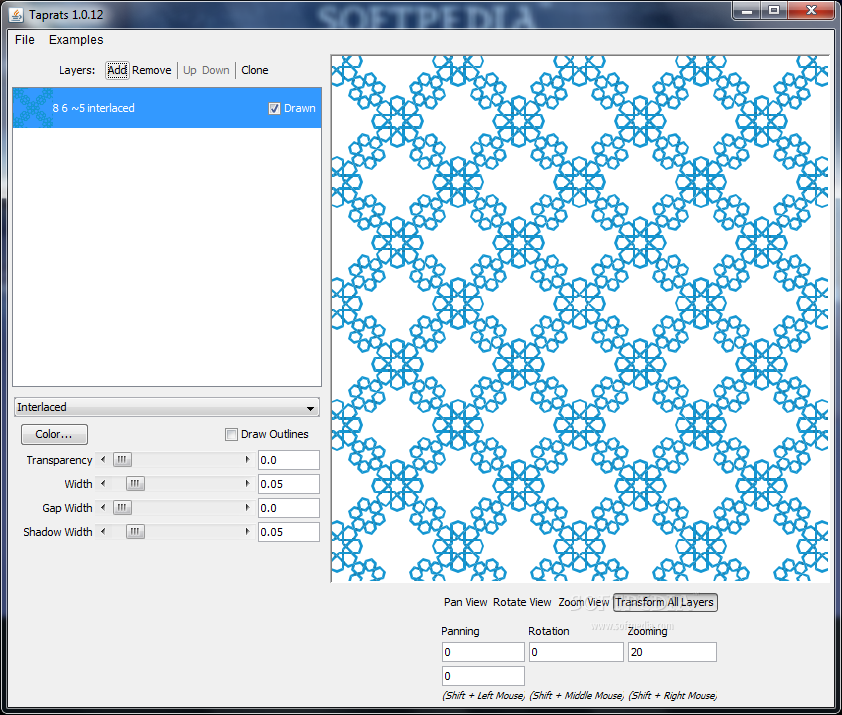842x715 pixels.
Task: Click the pattern preview canvas
Action: [x=580, y=319]
